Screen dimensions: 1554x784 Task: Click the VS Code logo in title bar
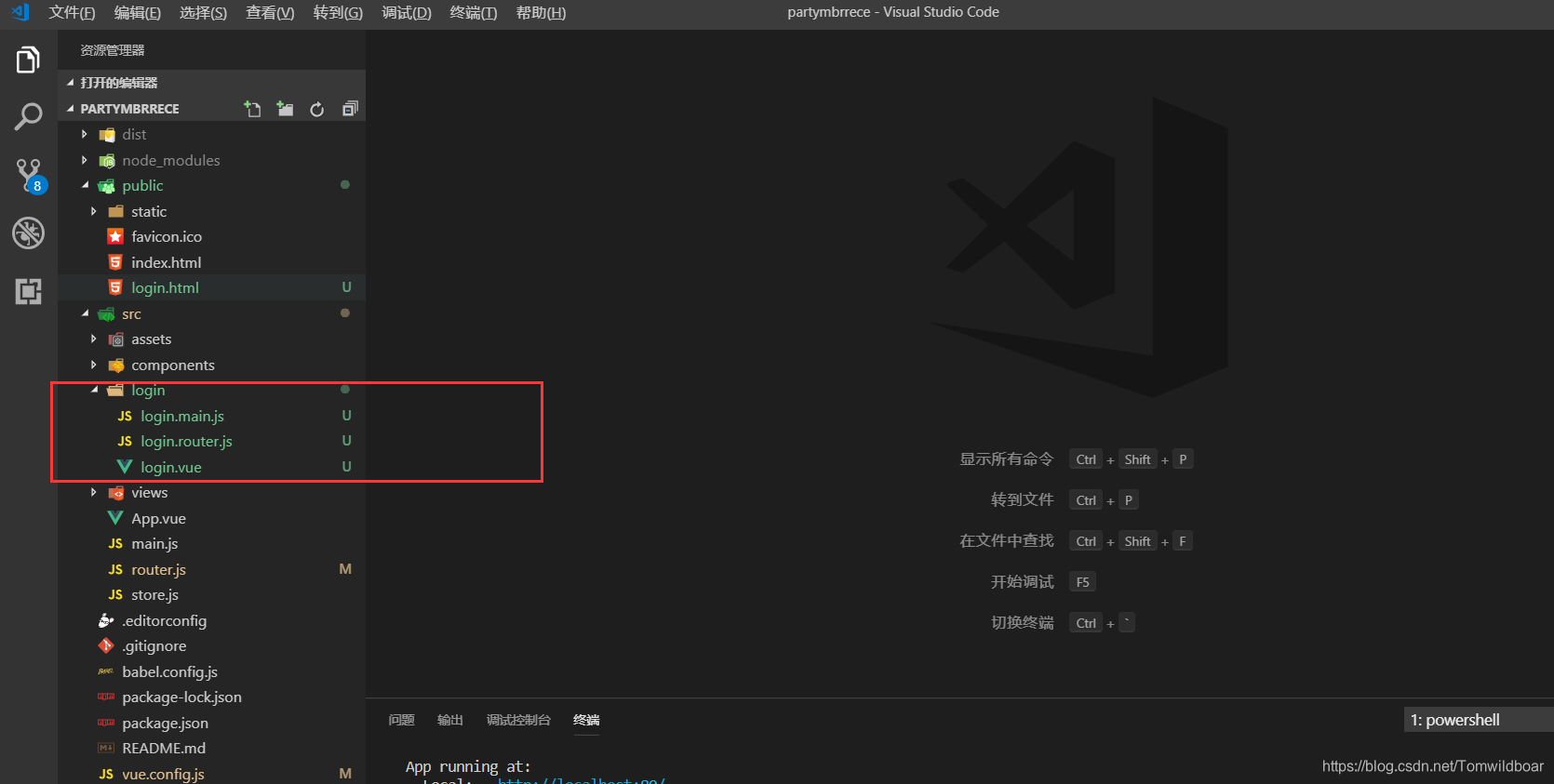pos(20,12)
